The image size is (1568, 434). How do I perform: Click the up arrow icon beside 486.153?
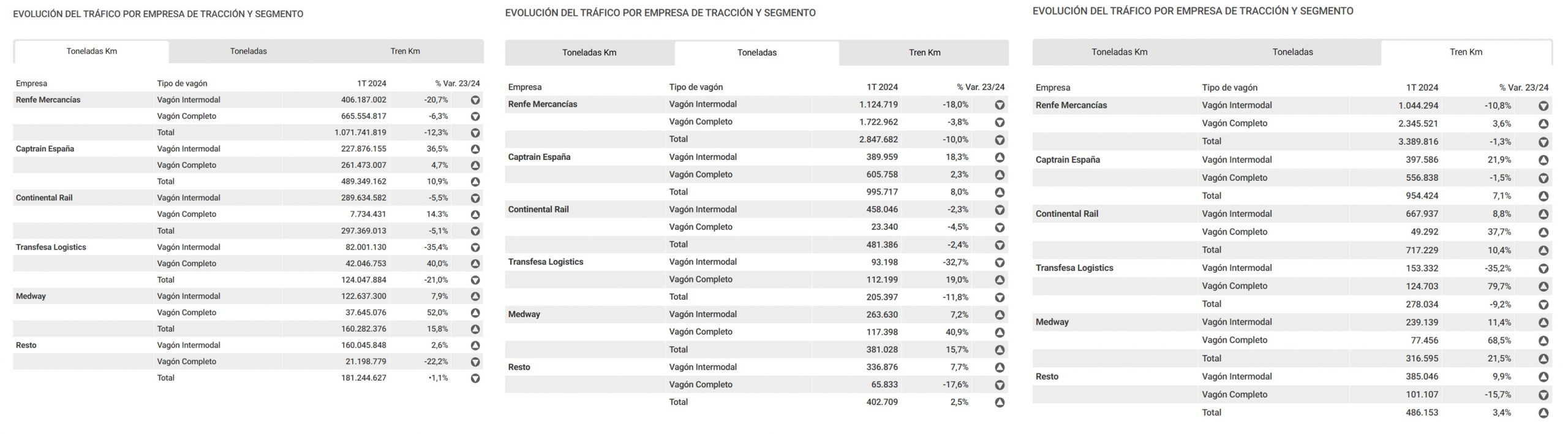tap(1543, 413)
